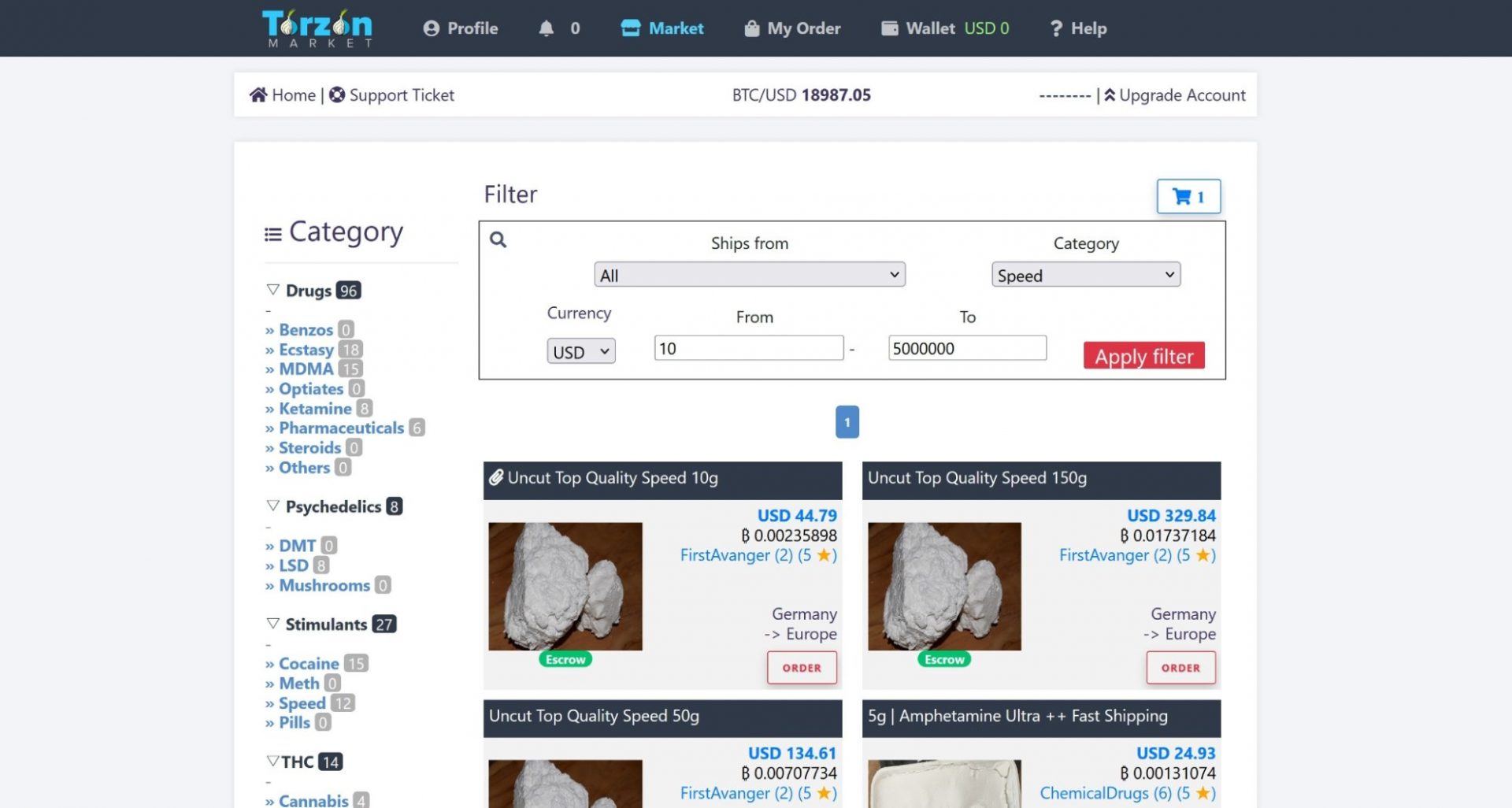Image resolution: width=1512 pixels, height=808 pixels.
Task: Click the Category list icon heading
Action: pos(334,232)
